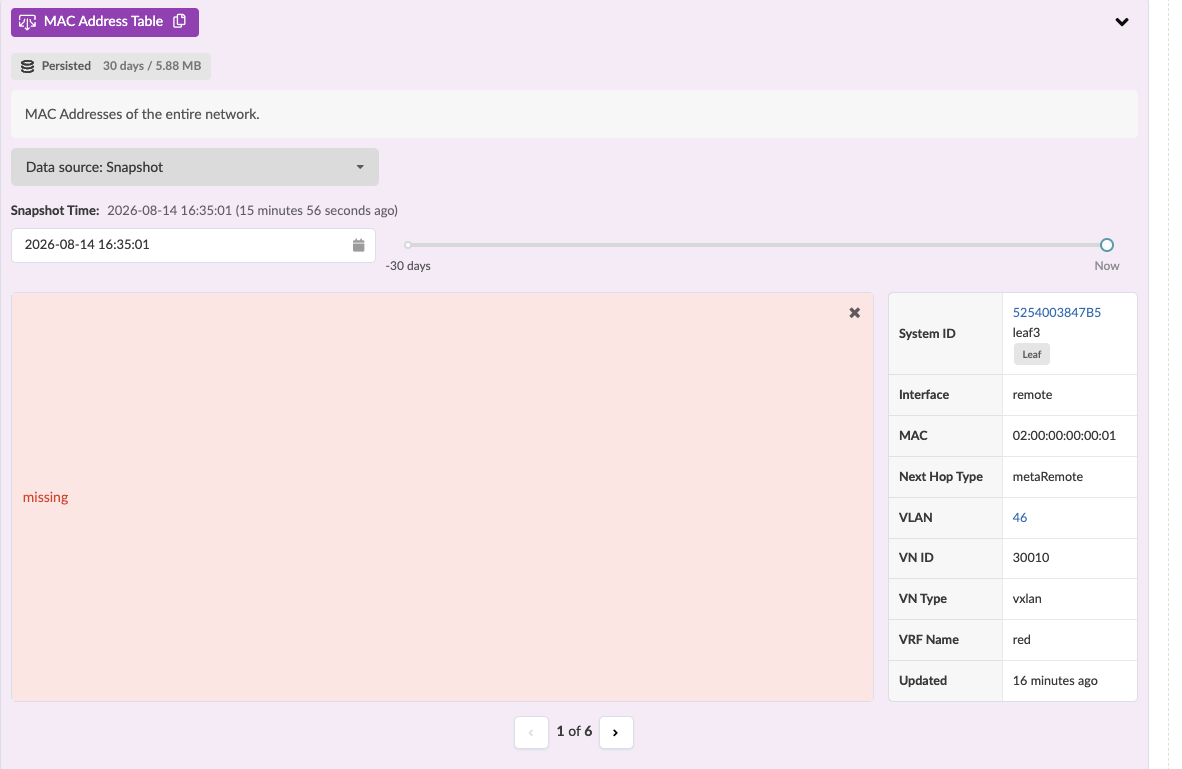Click the copy icon beside MAC Address Table
Screen dimensions: 1182x769
pyautogui.click(x=179, y=21)
